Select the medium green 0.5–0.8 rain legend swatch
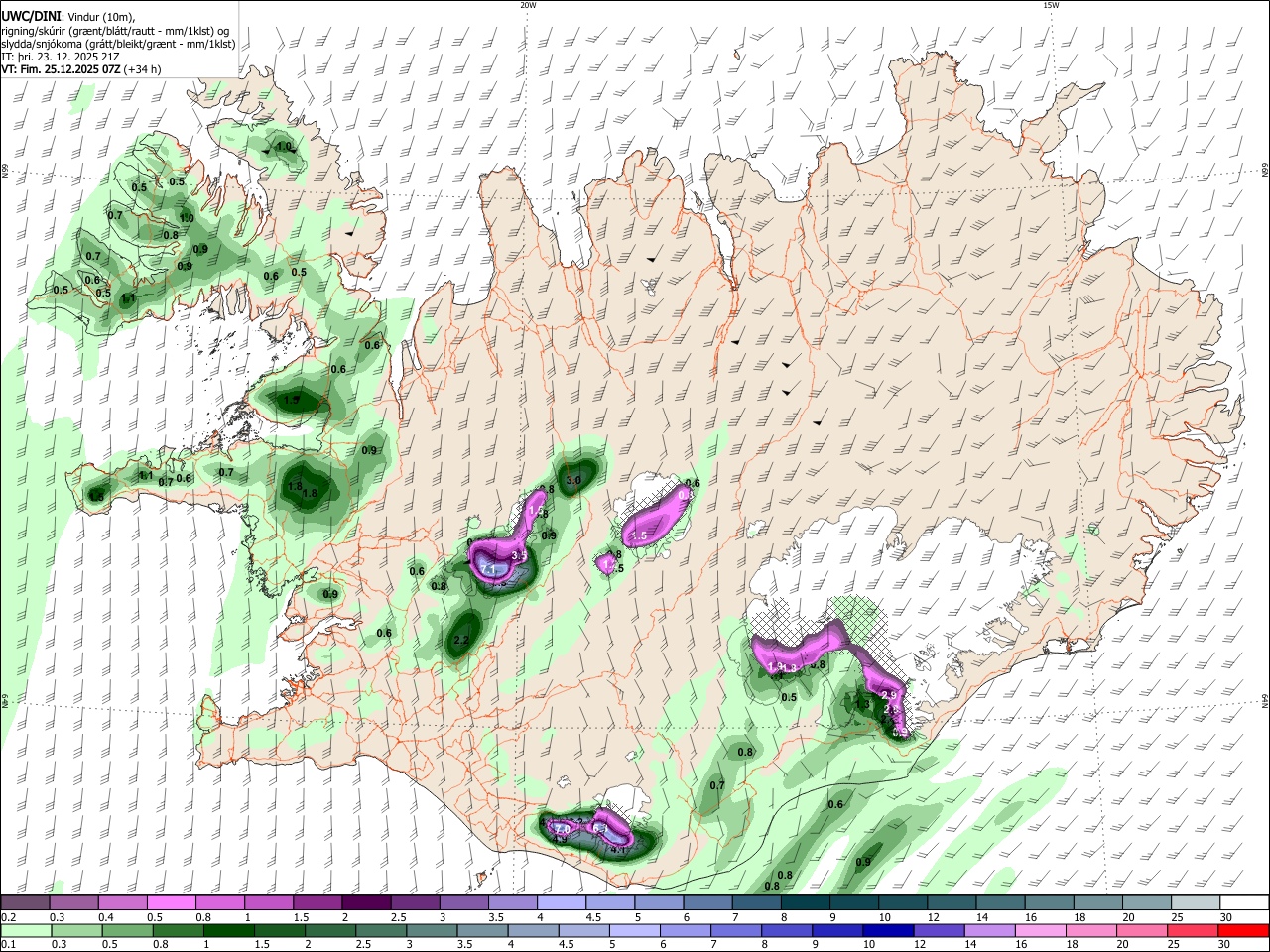The height and width of the screenshot is (952, 1270). [x=127, y=930]
